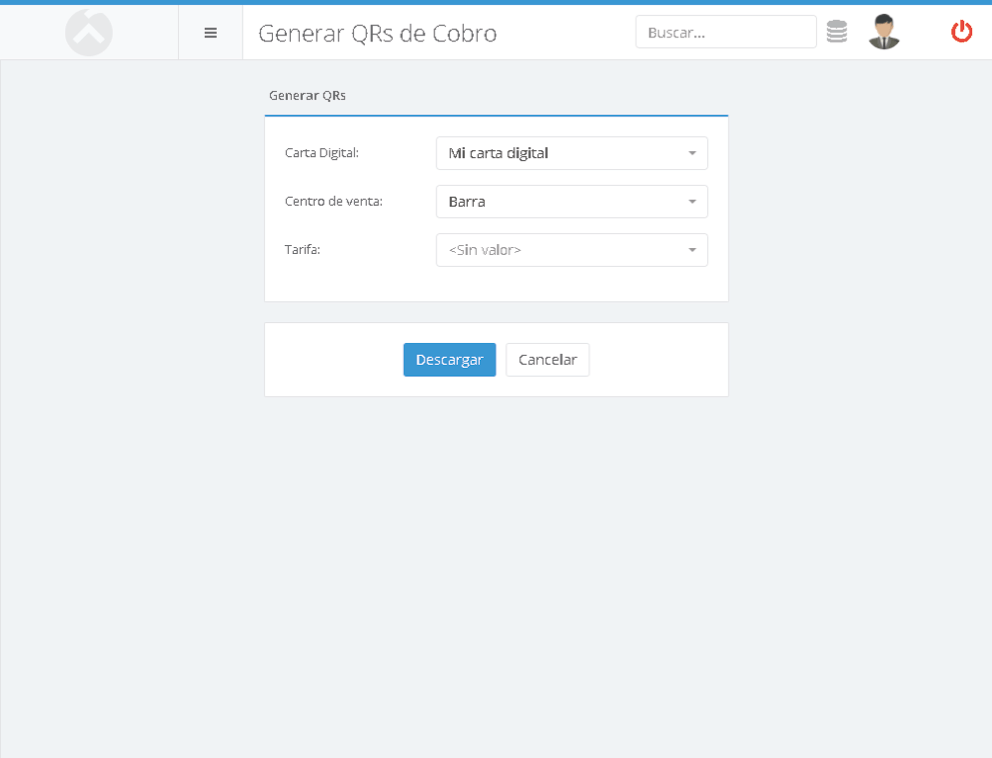Screen dimensions: 992x758
Task: Click the Tarifa label
Action: (x=302, y=250)
